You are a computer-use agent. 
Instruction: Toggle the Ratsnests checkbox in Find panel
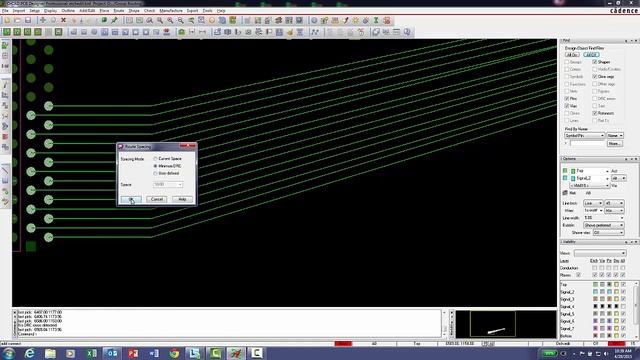595,113
